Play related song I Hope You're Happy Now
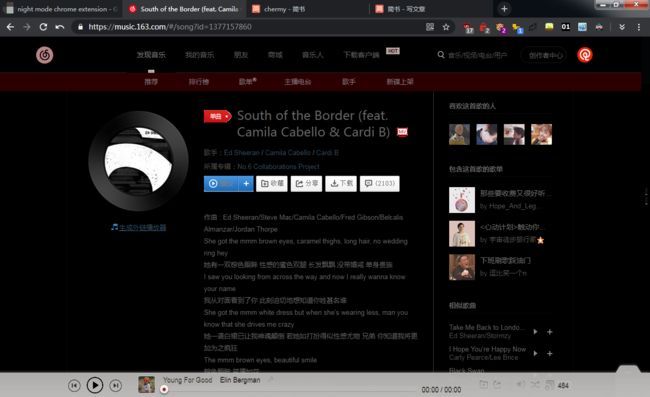 [x=536, y=353]
